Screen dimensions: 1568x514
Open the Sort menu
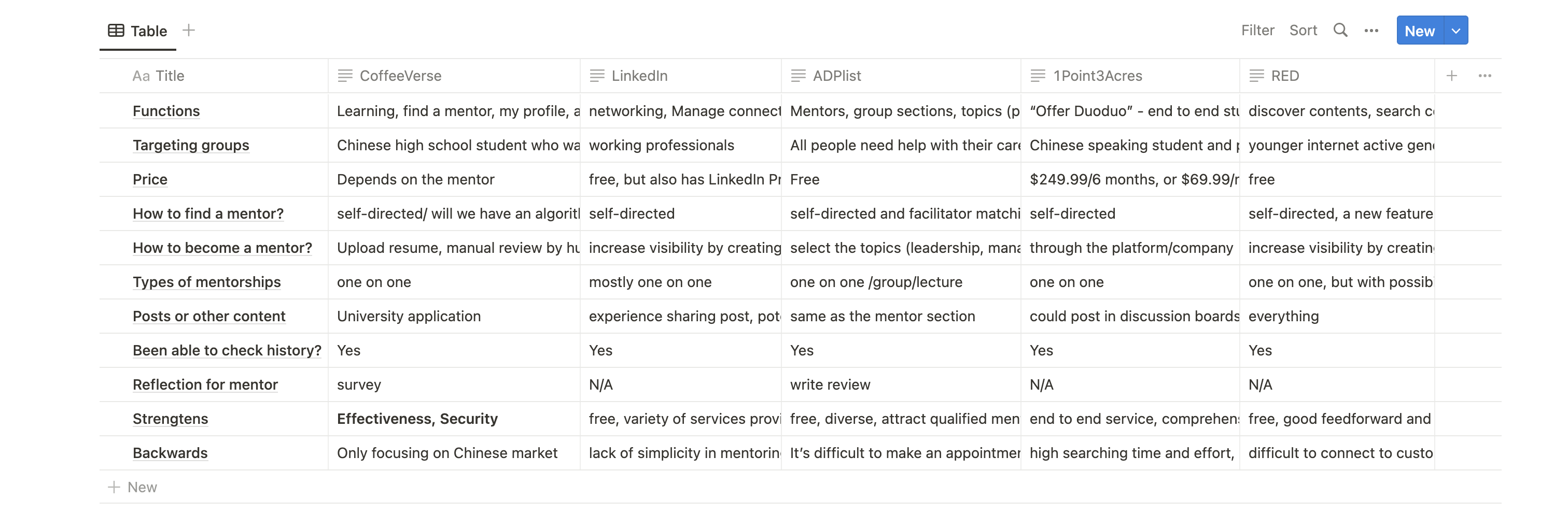point(1303,31)
